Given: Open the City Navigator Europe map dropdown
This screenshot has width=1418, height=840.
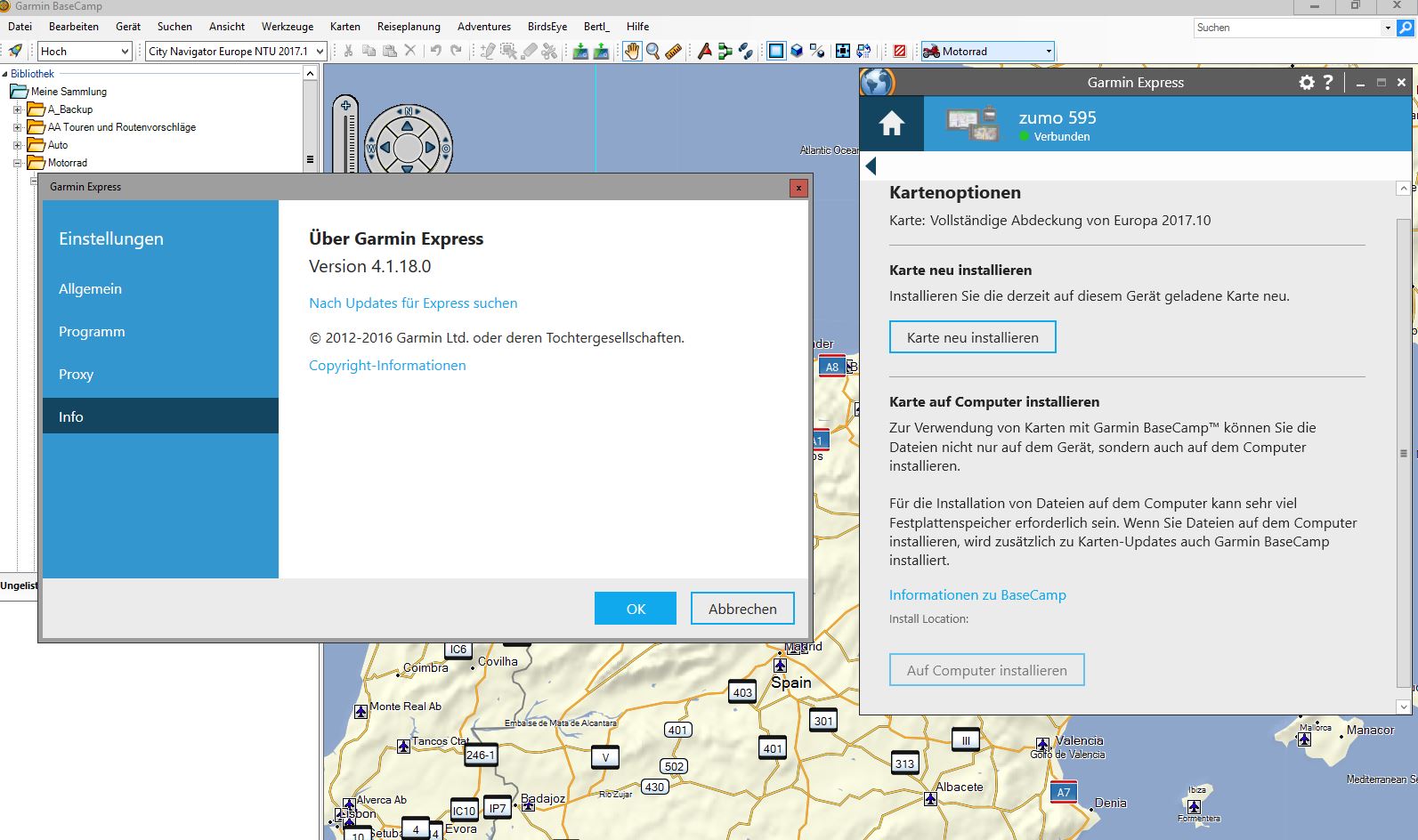Looking at the screenshot, I should (237, 52).
